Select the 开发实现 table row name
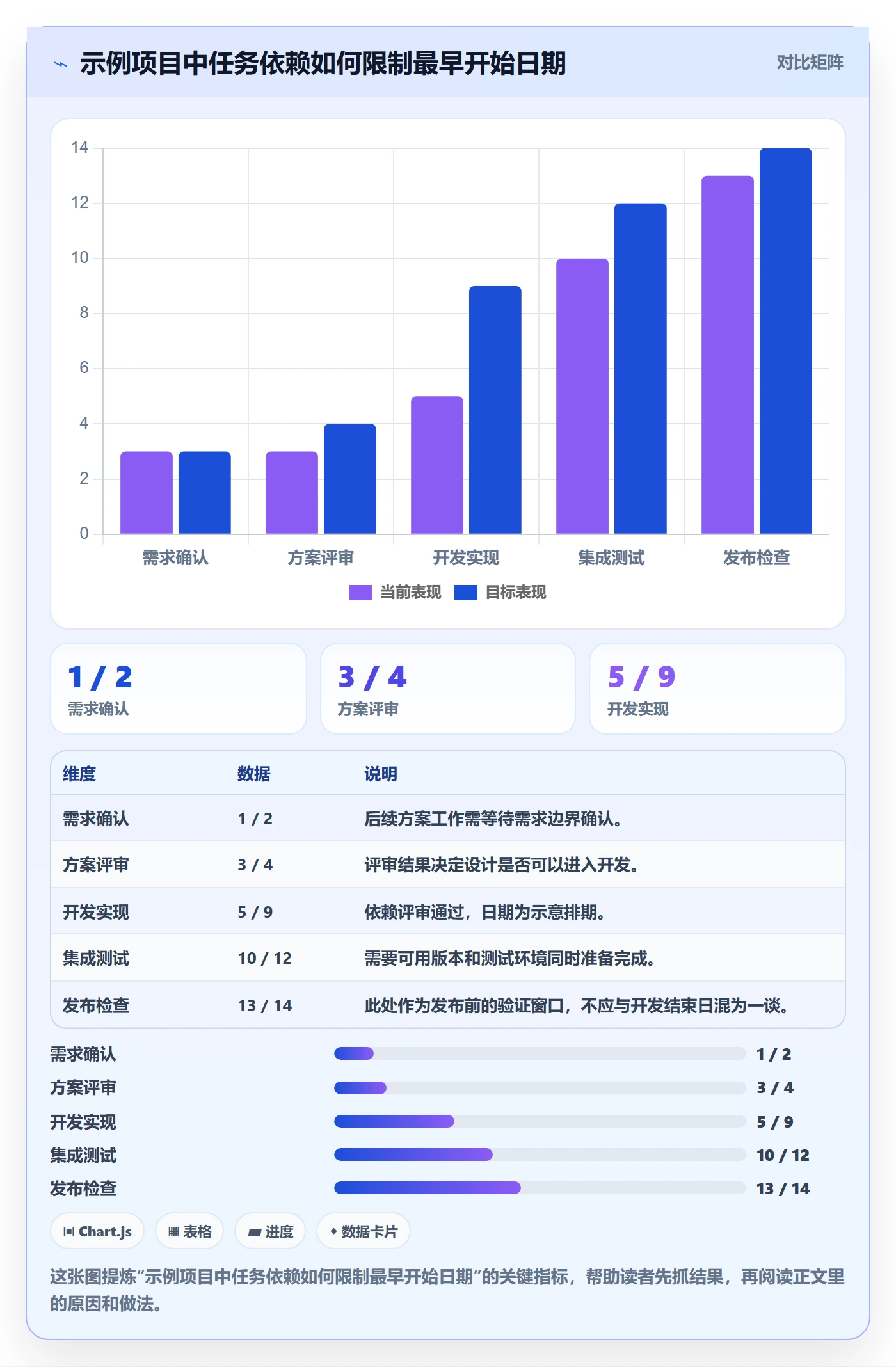This screenshot has width=896, height=1367. click(x=96, y=912)
